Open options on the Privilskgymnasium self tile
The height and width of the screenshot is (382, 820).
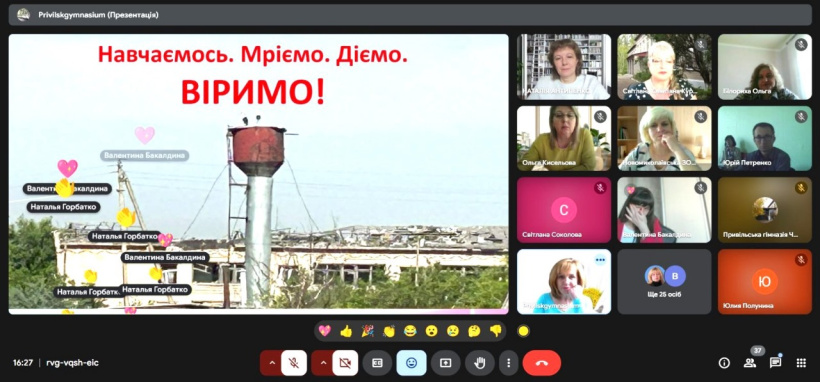point(600,260)
